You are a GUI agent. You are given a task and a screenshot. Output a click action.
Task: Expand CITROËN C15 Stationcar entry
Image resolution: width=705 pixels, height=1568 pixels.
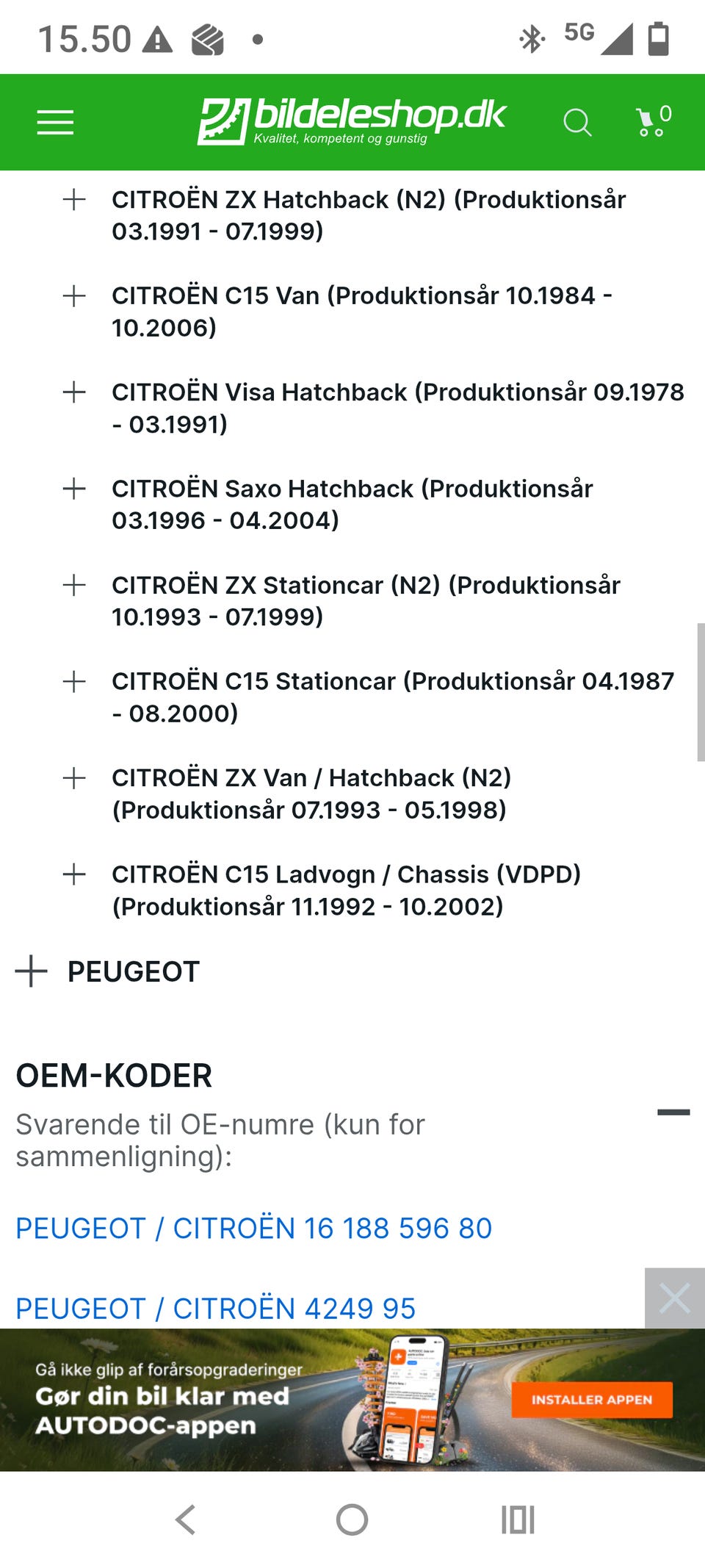[74, 682]
